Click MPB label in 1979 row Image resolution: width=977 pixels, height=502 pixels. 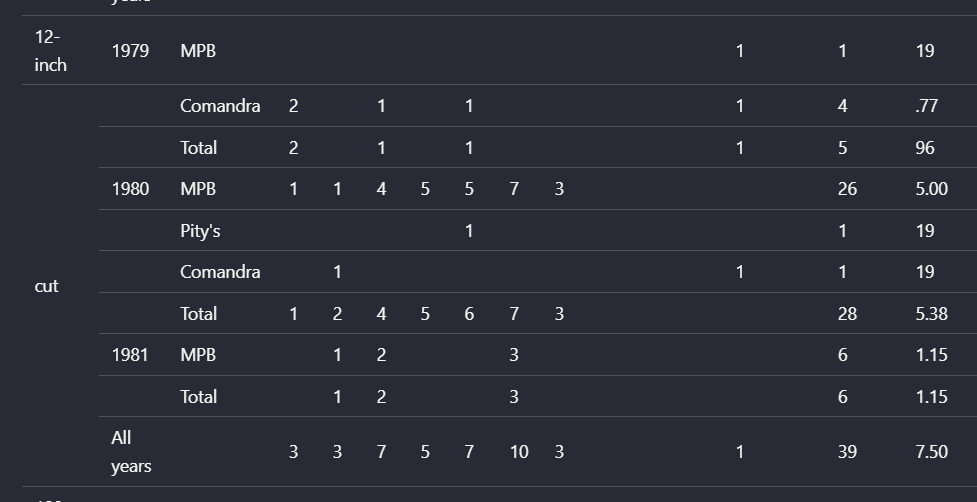(198, 51)
